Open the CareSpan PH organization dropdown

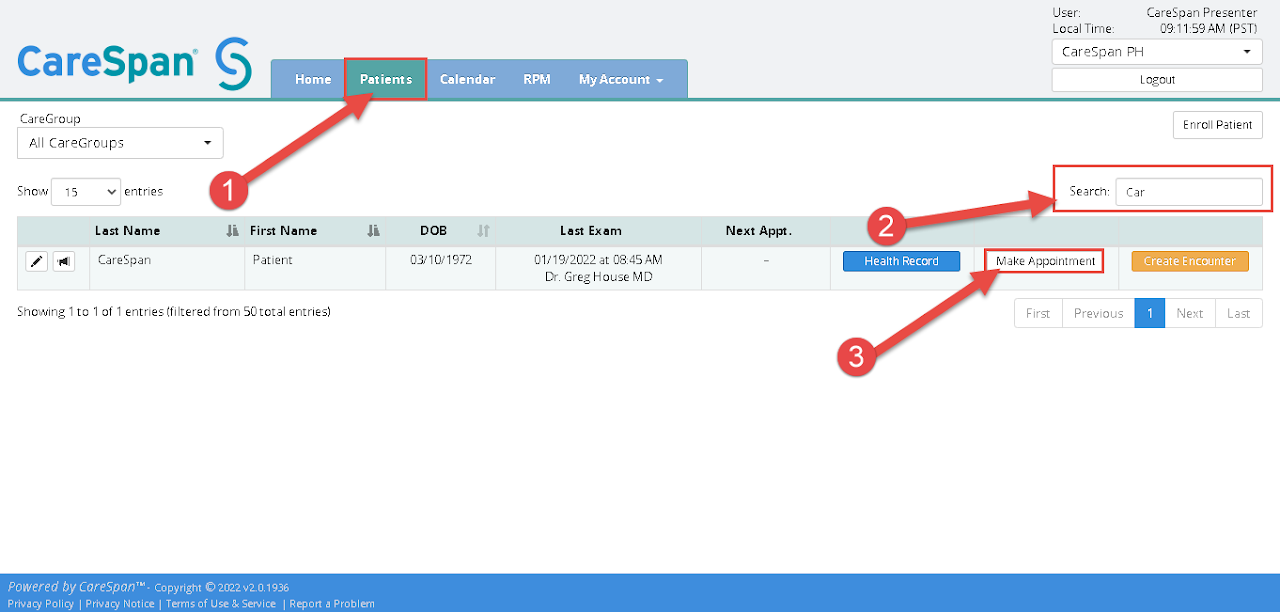coord(1157,52)
